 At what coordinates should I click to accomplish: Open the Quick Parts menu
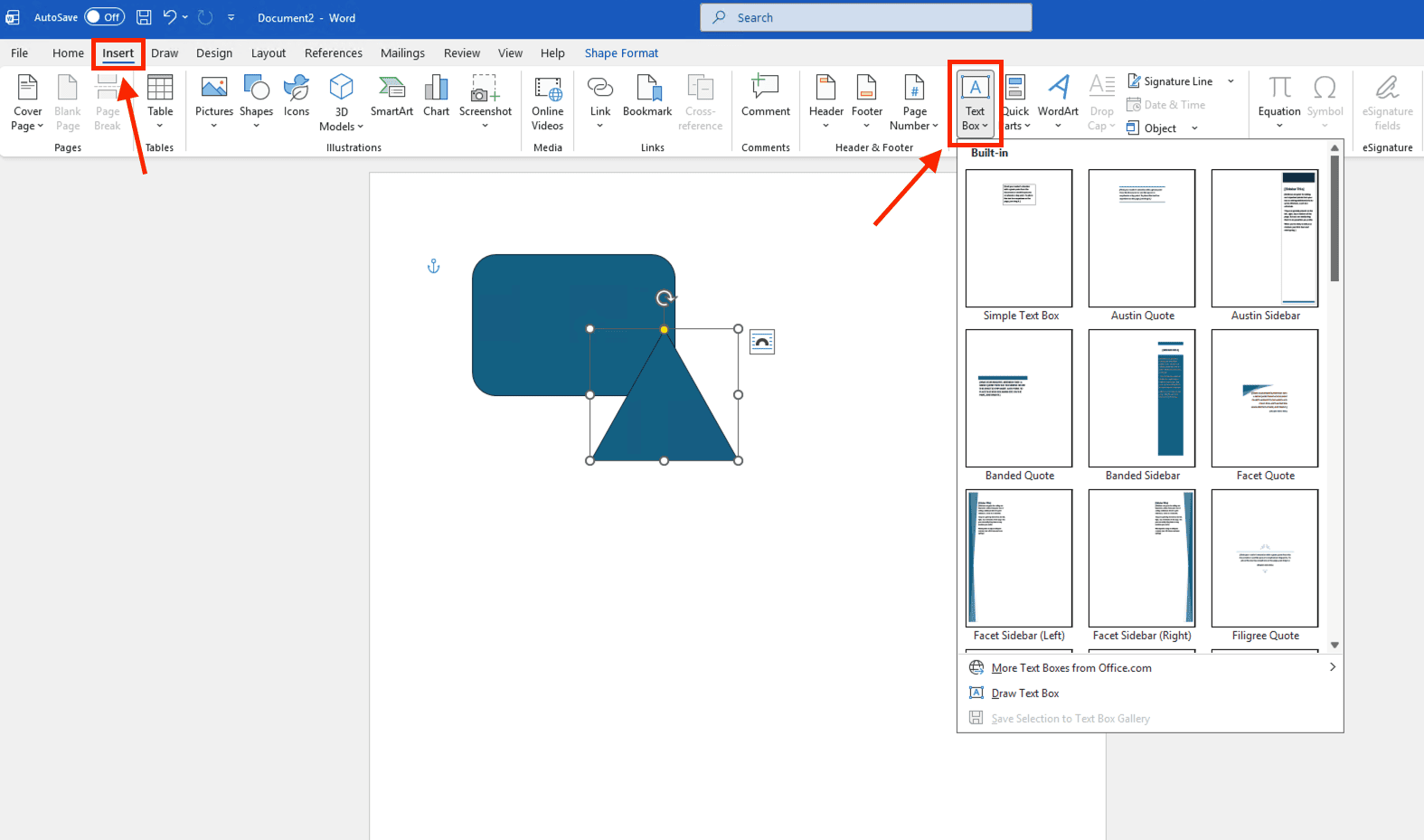[1016, 103]
